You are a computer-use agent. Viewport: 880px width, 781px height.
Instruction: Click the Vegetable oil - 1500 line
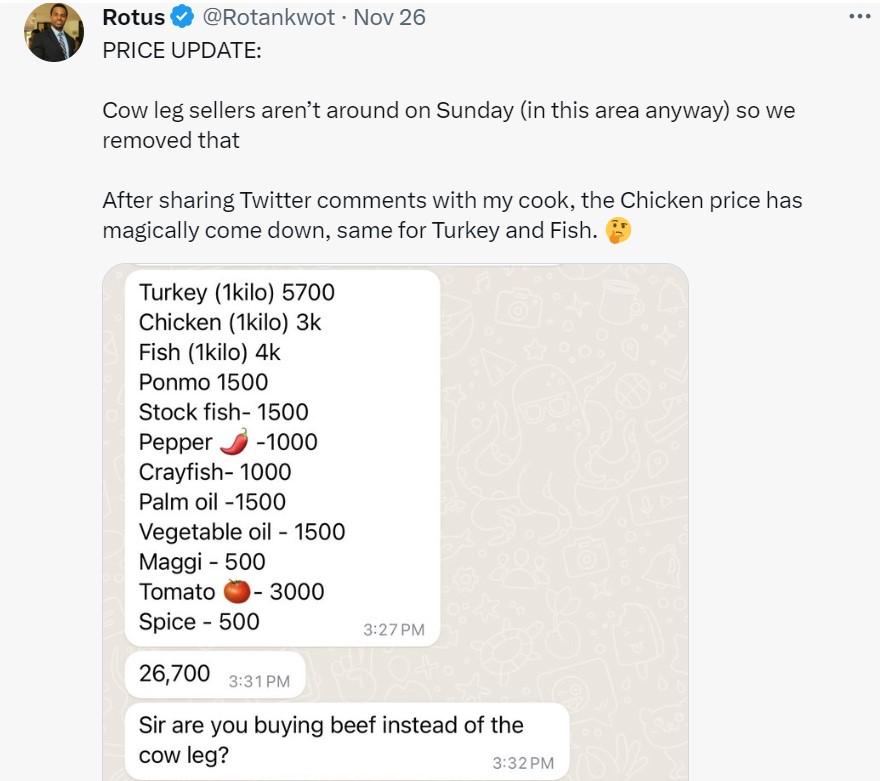(x=242, y=532)
